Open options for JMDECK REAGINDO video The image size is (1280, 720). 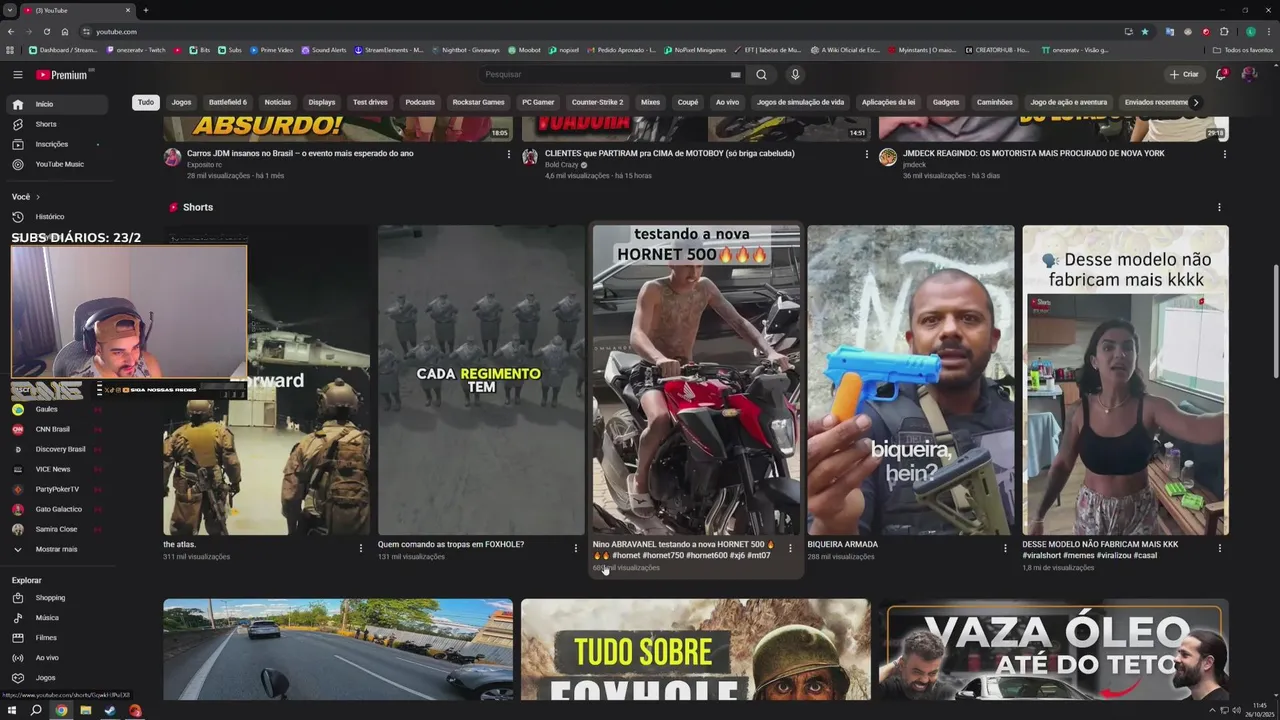tap(1224, 154)
